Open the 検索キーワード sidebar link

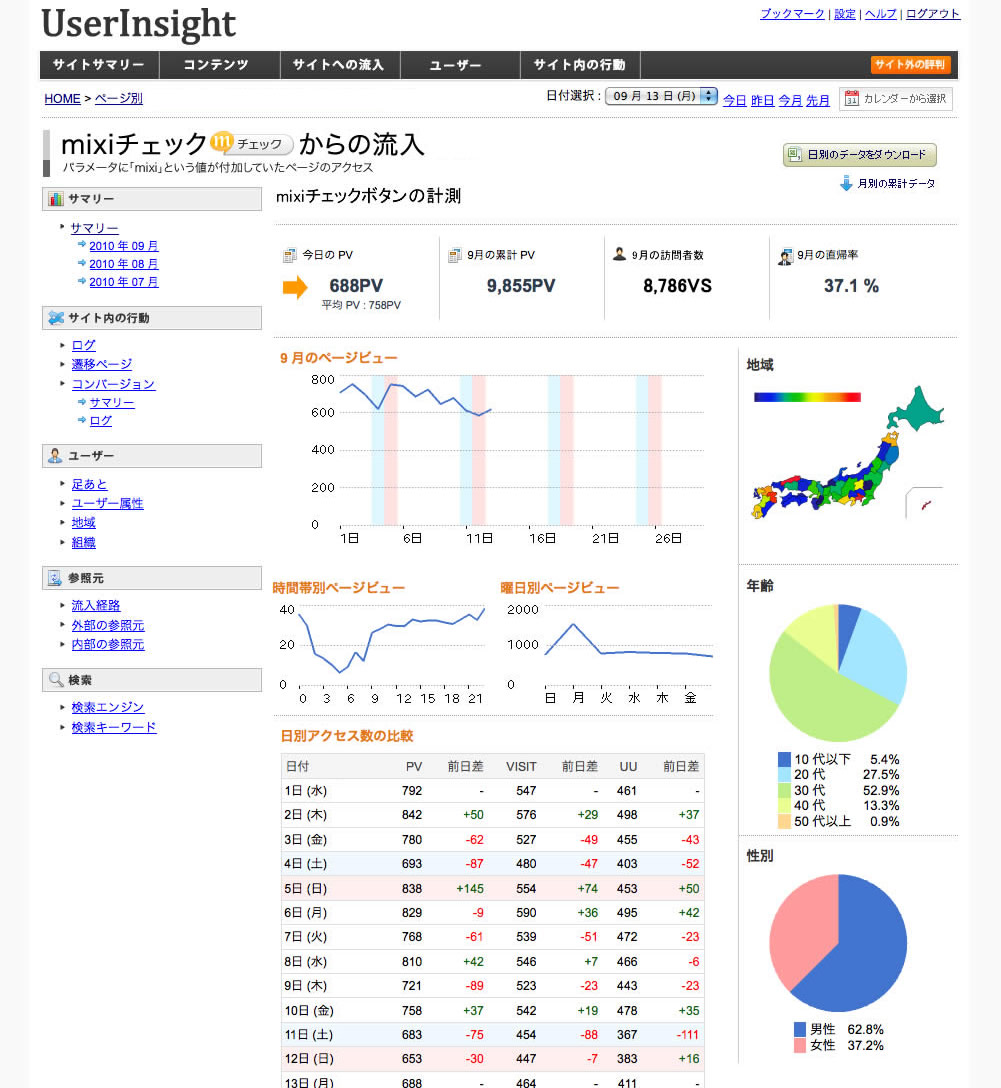coord(114,727)
